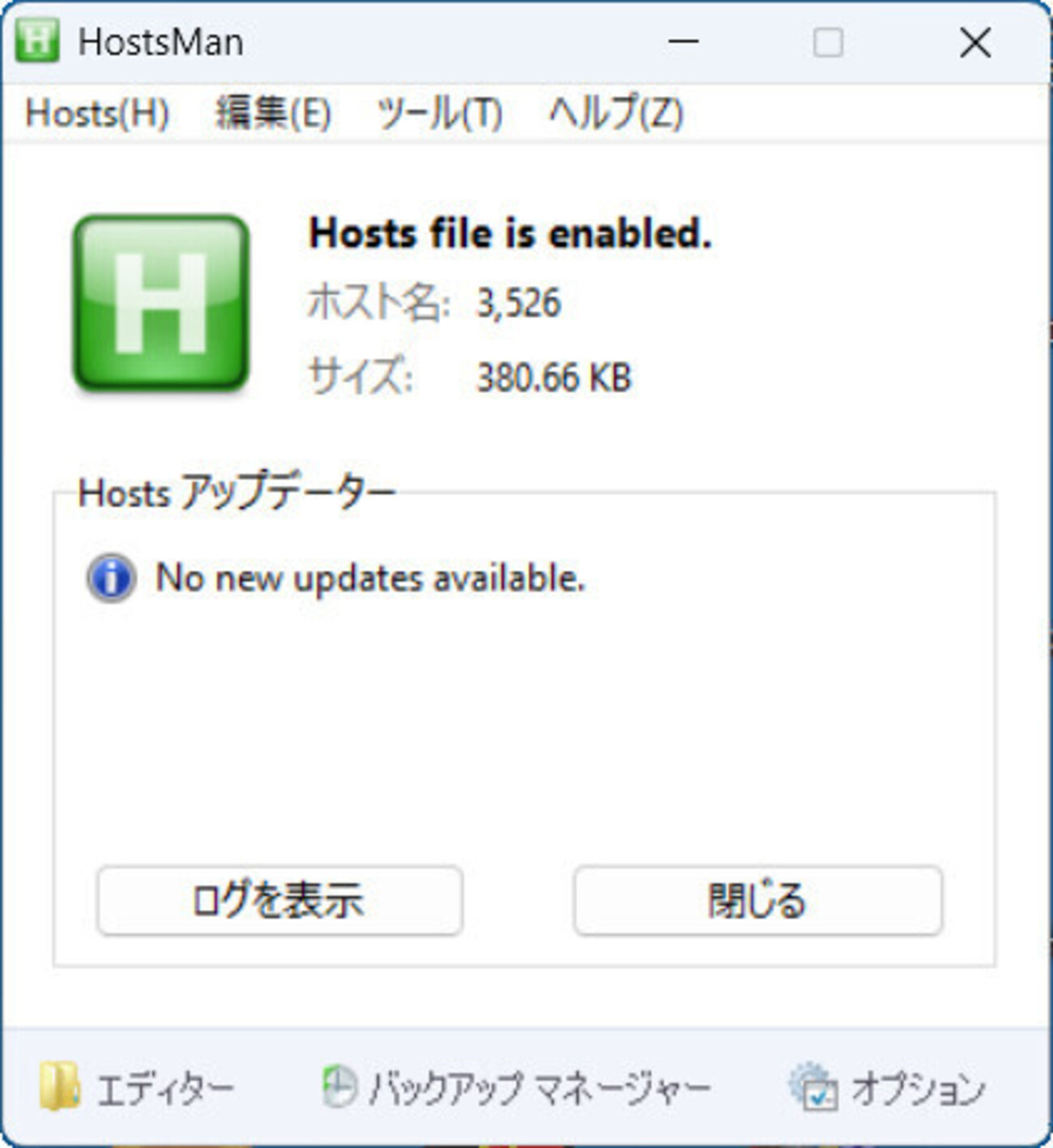Click the blue info icon beside update status

point(111,578)
